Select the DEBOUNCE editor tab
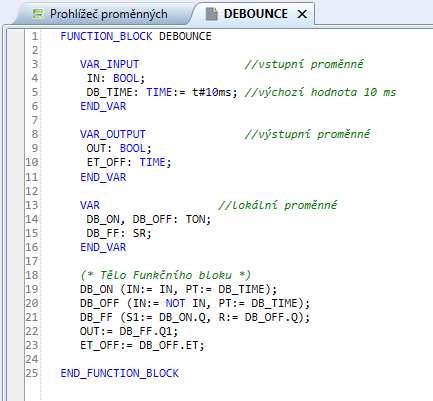Image resolution: width=433 pixels, height=401 pixels. (255, 14)
